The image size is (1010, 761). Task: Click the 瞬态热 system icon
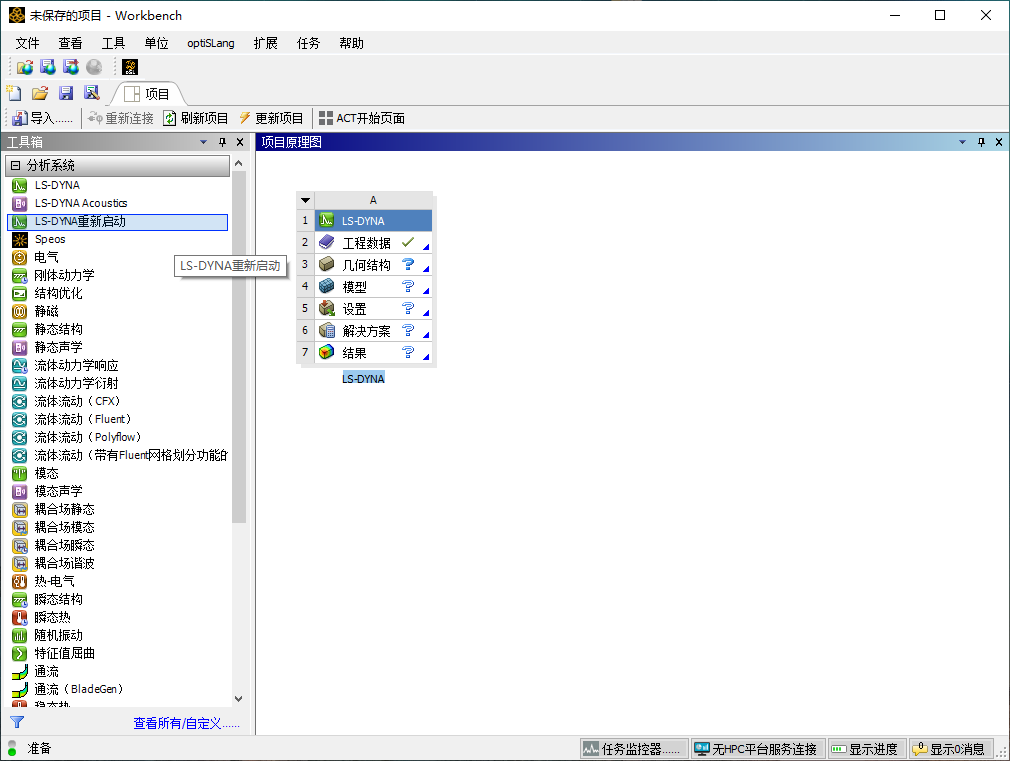click(x=20, y=618)
